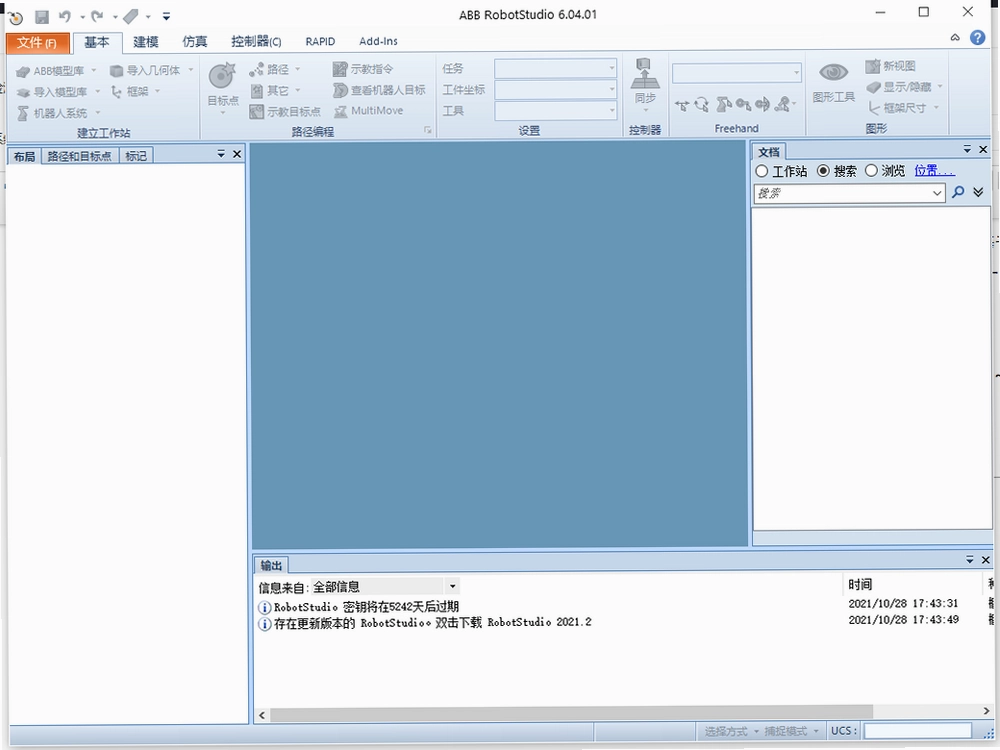Select the Freehand move tool

[x=682, y=105]
